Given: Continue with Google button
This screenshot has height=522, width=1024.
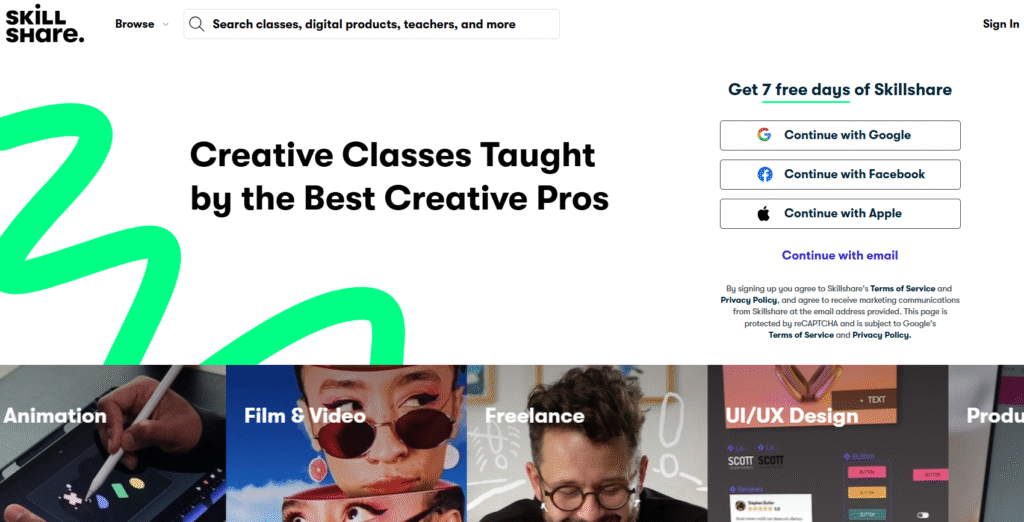Looking at the screenshot, I should [x=840, y=135].
